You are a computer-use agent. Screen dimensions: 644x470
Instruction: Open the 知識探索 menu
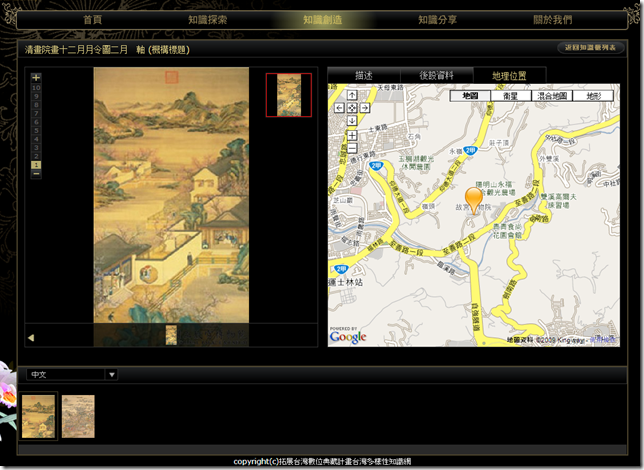pos(207,20)
